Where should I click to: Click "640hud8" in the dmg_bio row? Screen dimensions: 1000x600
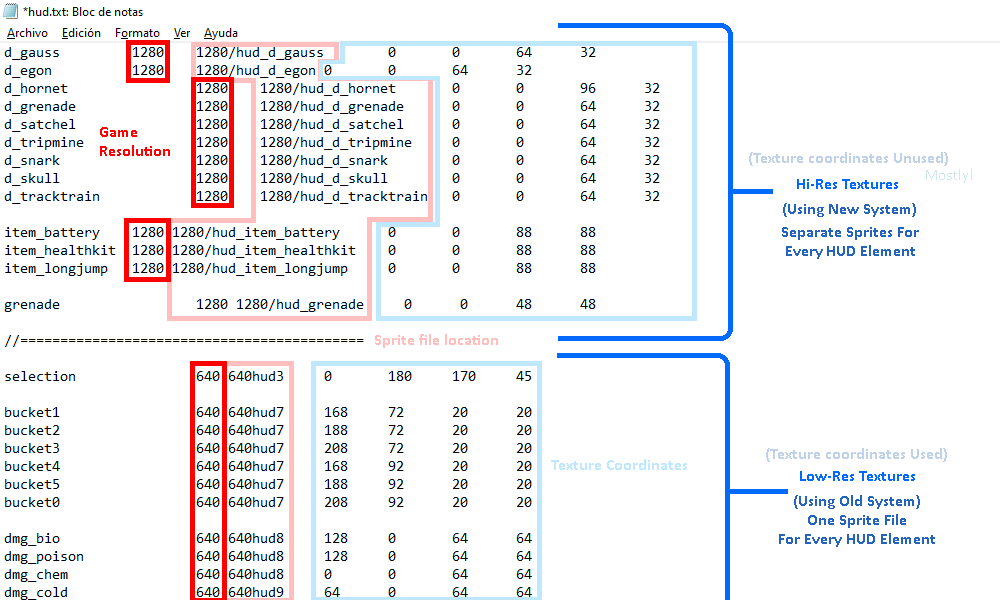tap(256, 539)
